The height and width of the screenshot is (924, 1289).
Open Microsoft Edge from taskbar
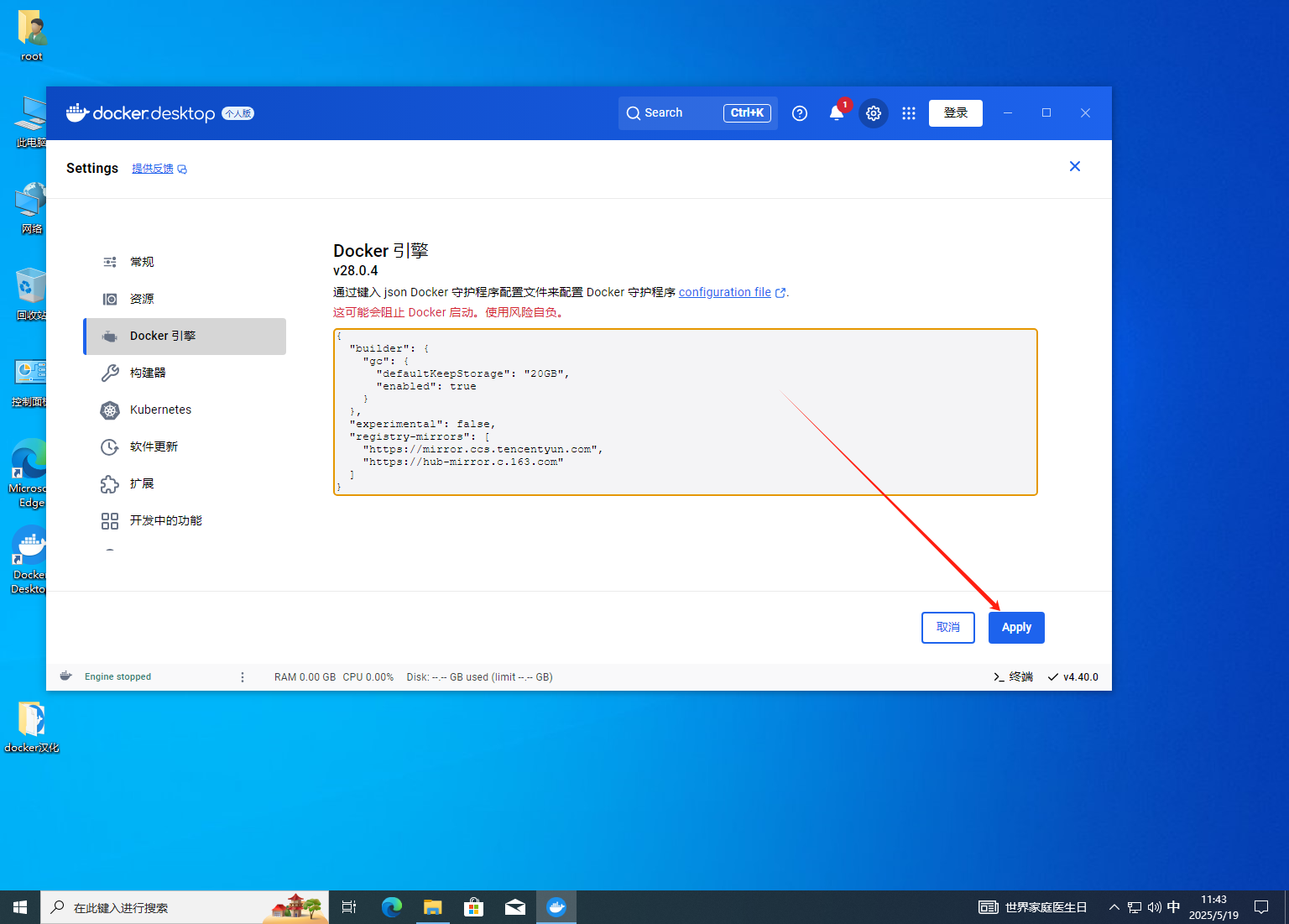click(391, 907)
